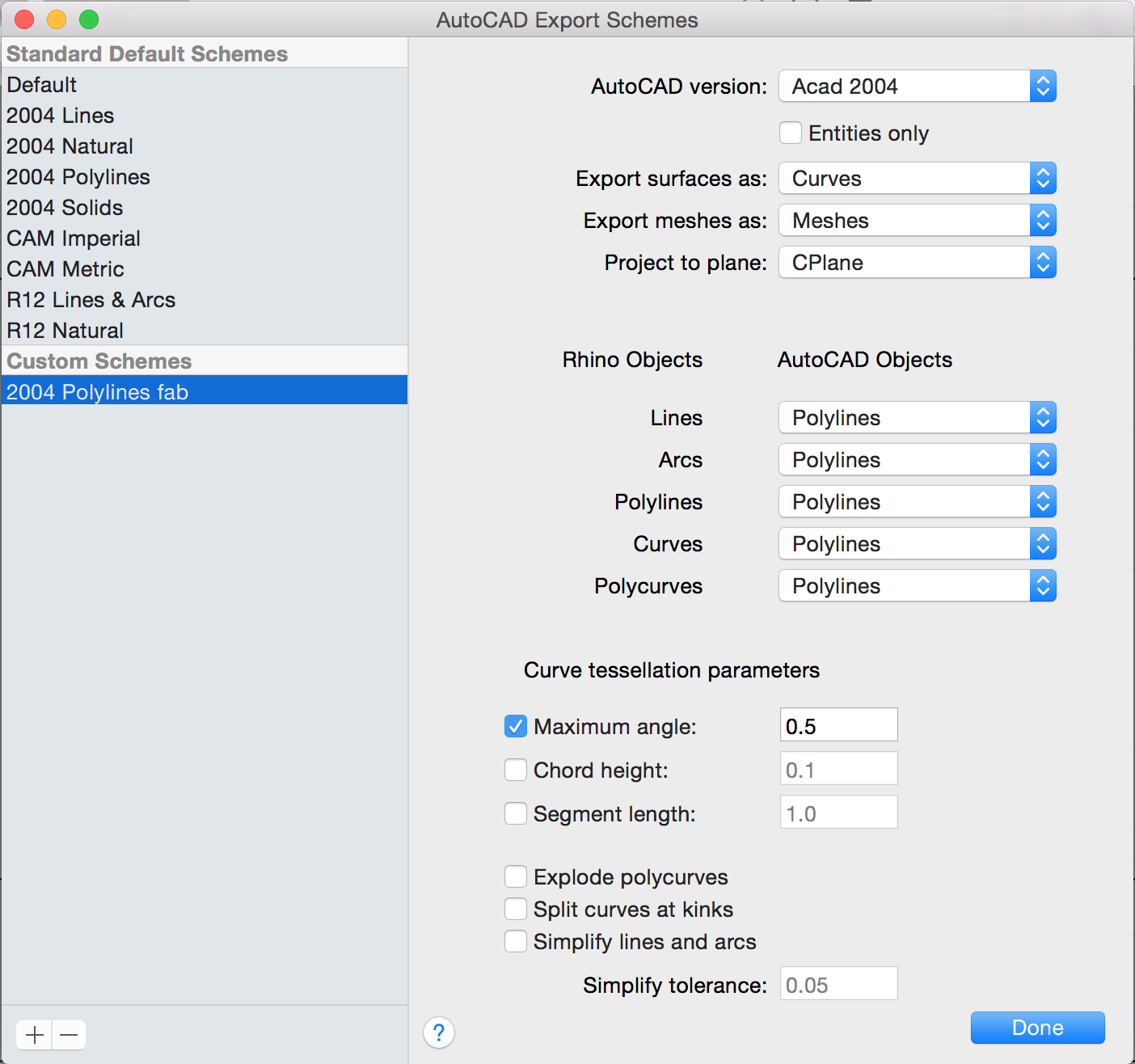This screenshot has height=1064, width=1135.
Task: Check Simplify lines and arcs
Action: [x=516, y=941]
